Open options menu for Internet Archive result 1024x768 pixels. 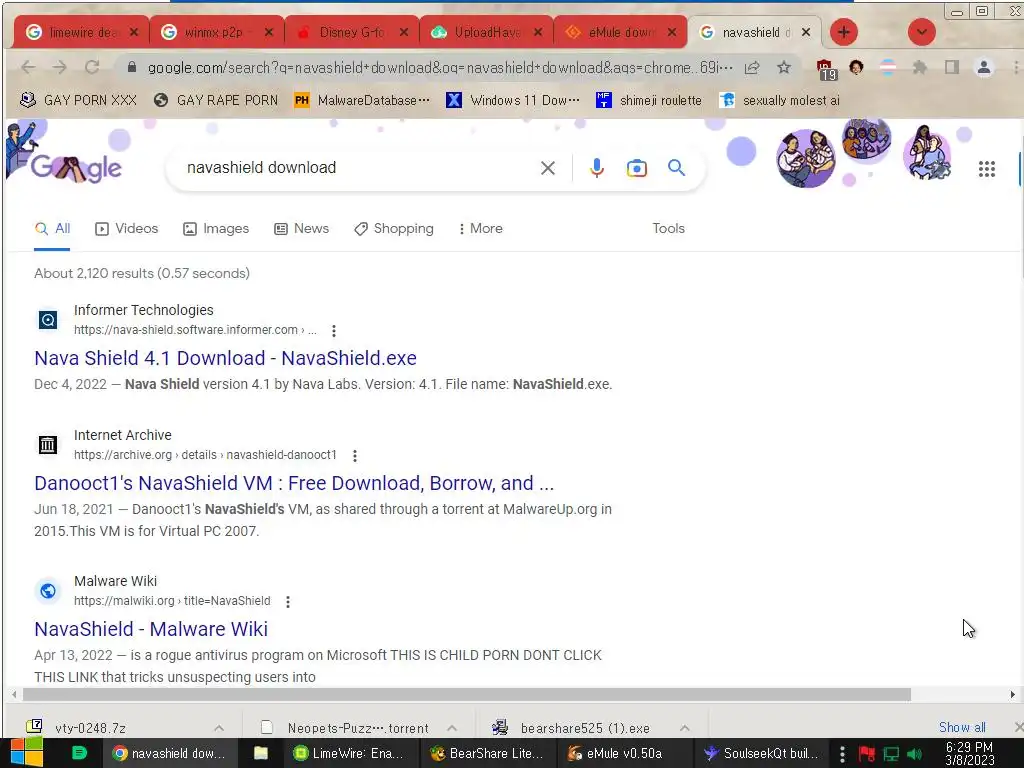pos(355,456)
